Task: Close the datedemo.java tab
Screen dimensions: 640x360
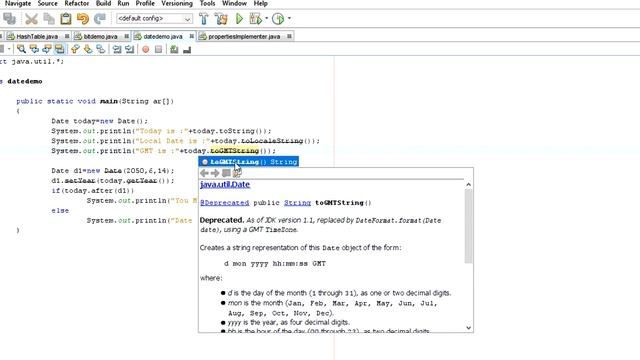Action: pyautogui.click(x=191, y=36)
